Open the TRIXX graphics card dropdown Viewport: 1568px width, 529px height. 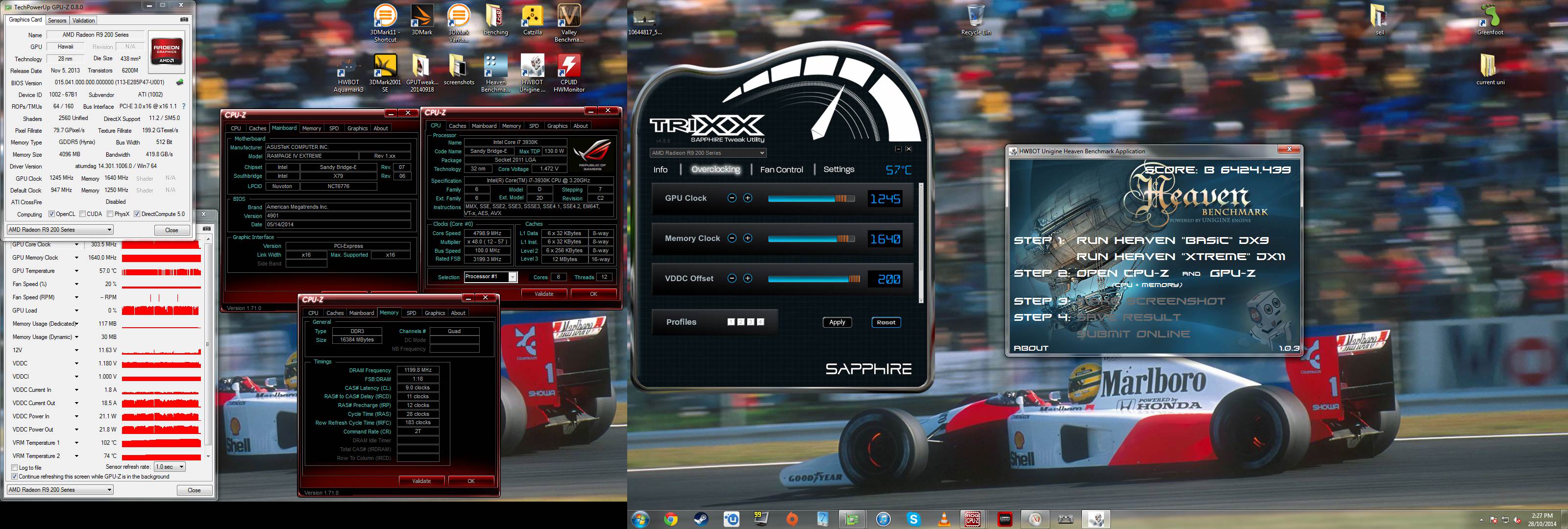(707, 153)
